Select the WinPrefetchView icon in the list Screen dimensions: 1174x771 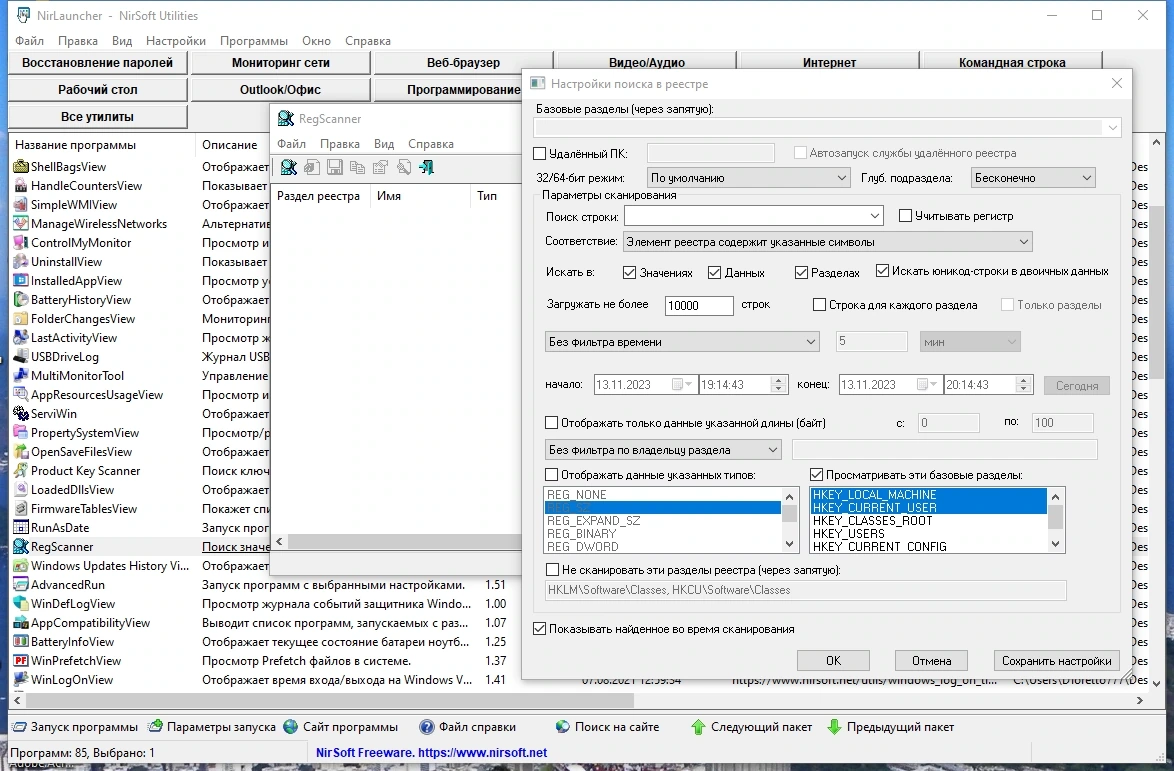pos(21,661)
